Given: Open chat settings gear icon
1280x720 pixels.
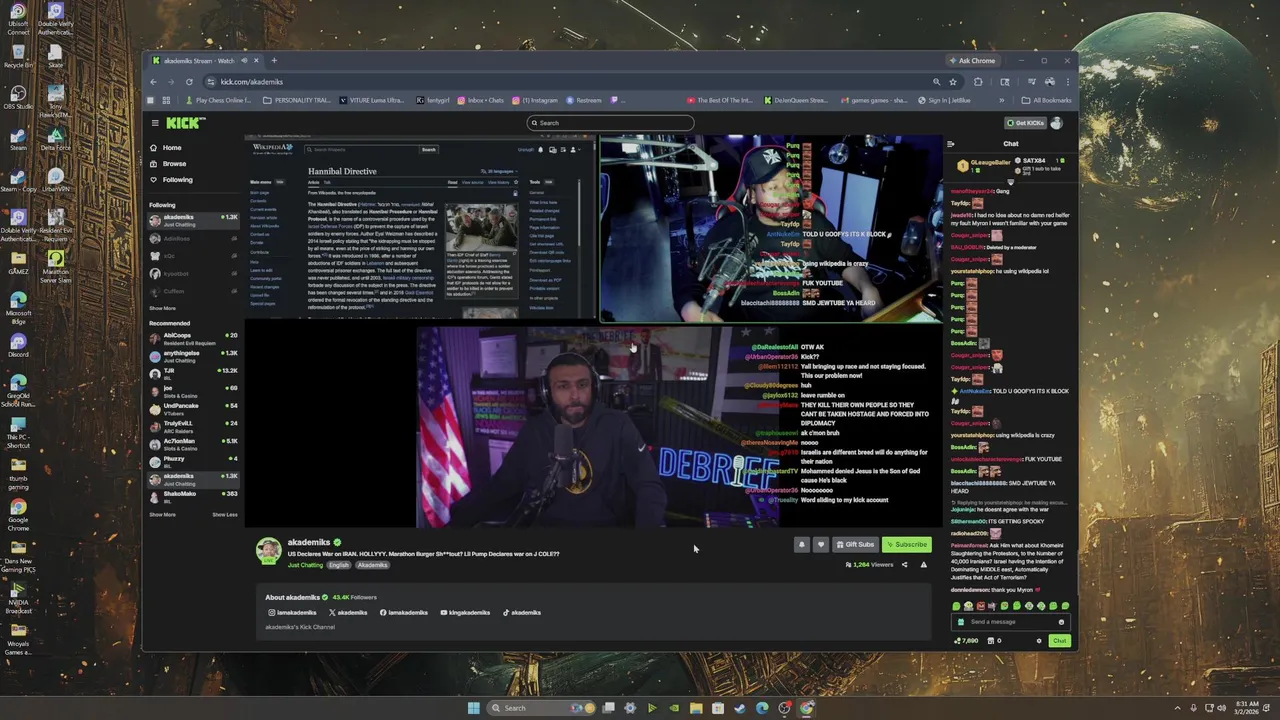Looking at the screenshot, I should coord(1038,641).
